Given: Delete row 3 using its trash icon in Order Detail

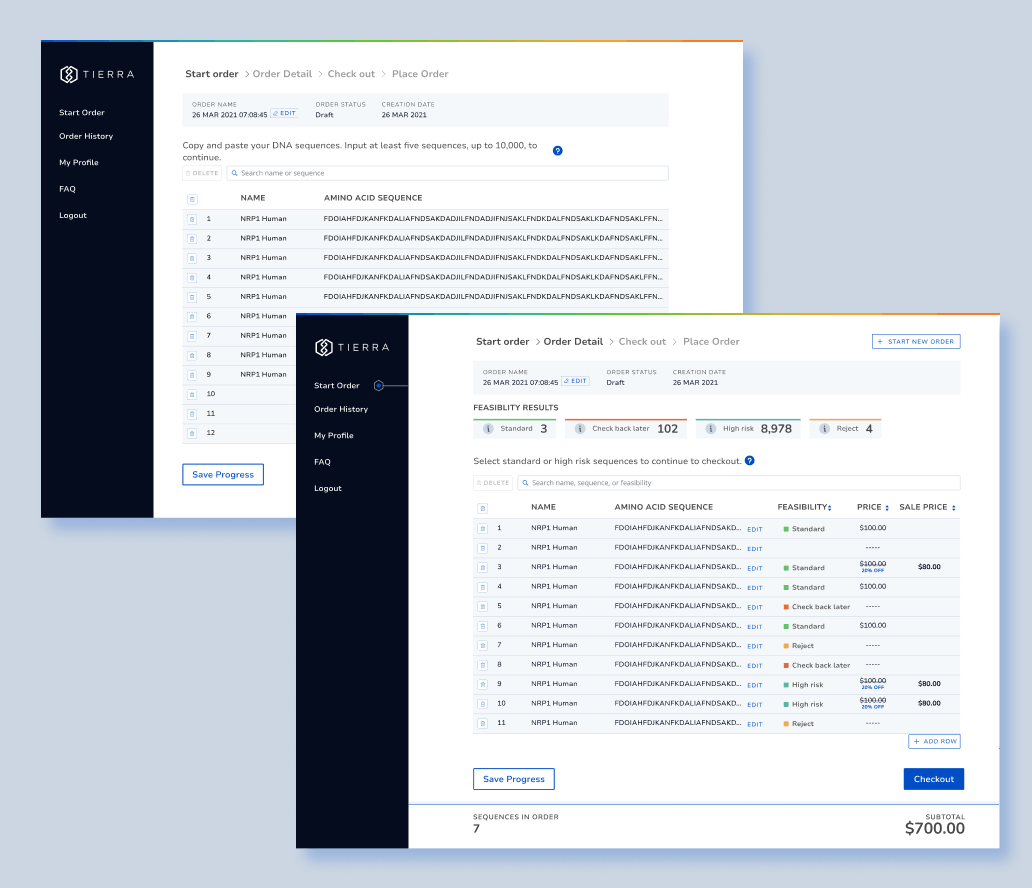Looking at the screenshot, I should (482, 567).
